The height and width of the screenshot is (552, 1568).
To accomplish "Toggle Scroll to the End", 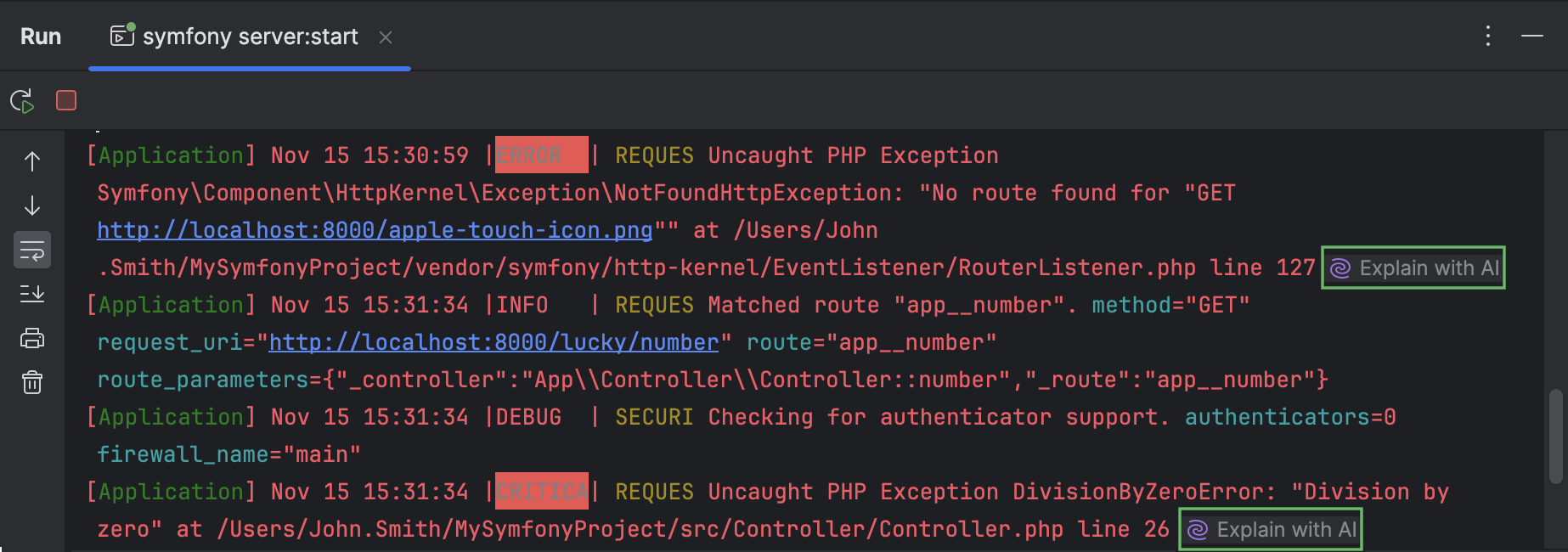I will pos(32,295).
